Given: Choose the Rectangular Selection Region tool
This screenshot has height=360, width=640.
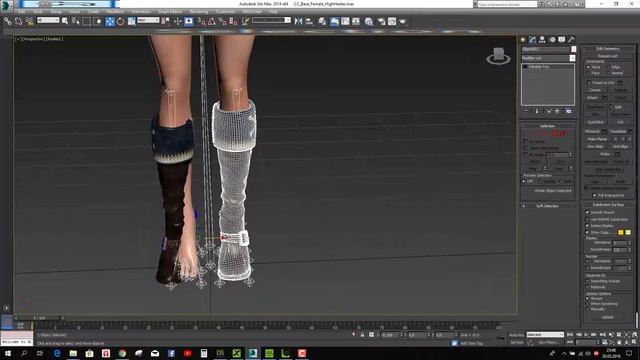Looking at the screenshot, I should 87,21.
